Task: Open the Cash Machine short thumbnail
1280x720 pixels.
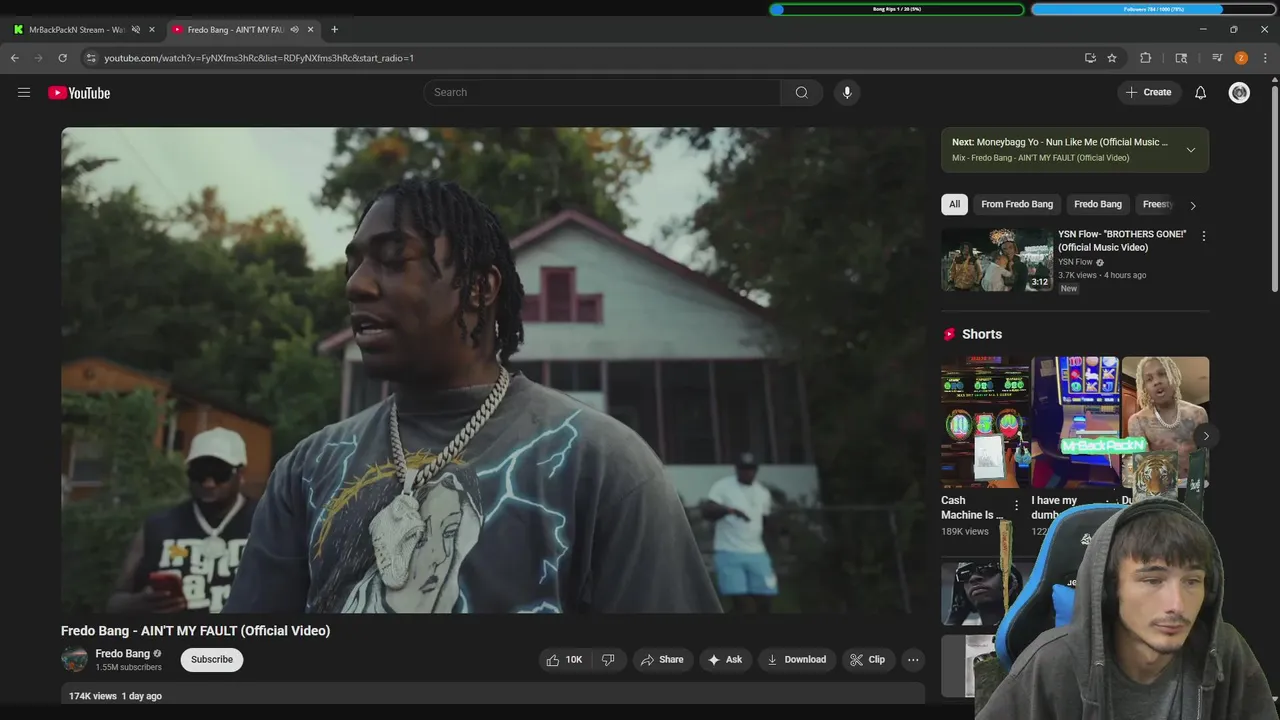Action: [985, 423]
